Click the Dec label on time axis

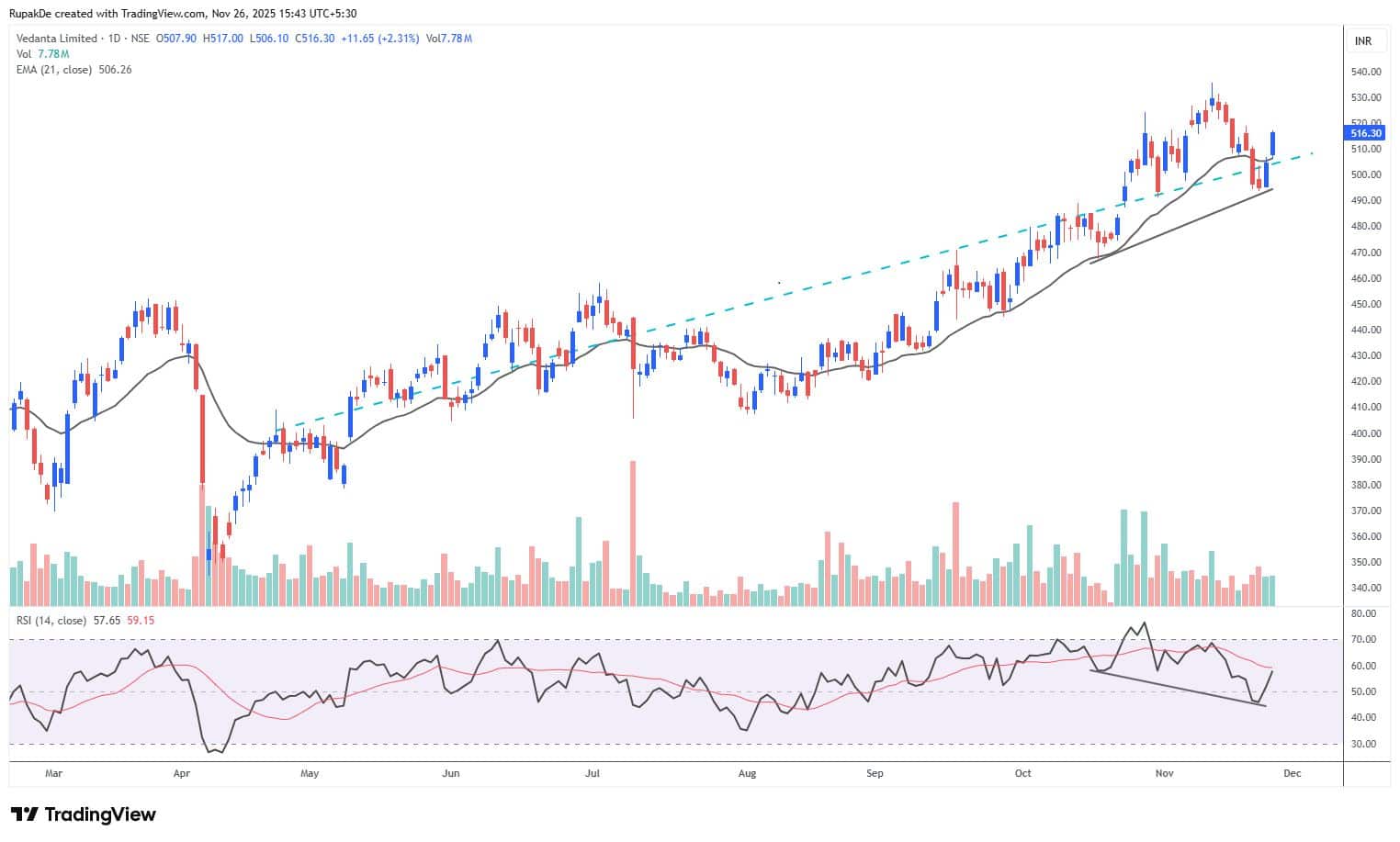click(1292, 773)
